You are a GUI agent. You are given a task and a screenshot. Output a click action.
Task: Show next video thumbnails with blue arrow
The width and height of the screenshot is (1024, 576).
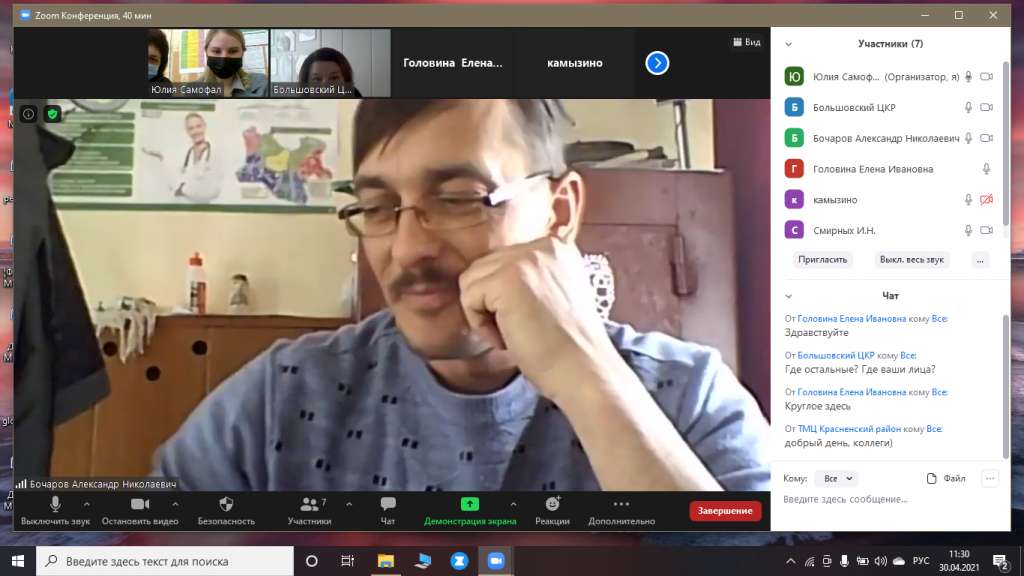[657, 63]
